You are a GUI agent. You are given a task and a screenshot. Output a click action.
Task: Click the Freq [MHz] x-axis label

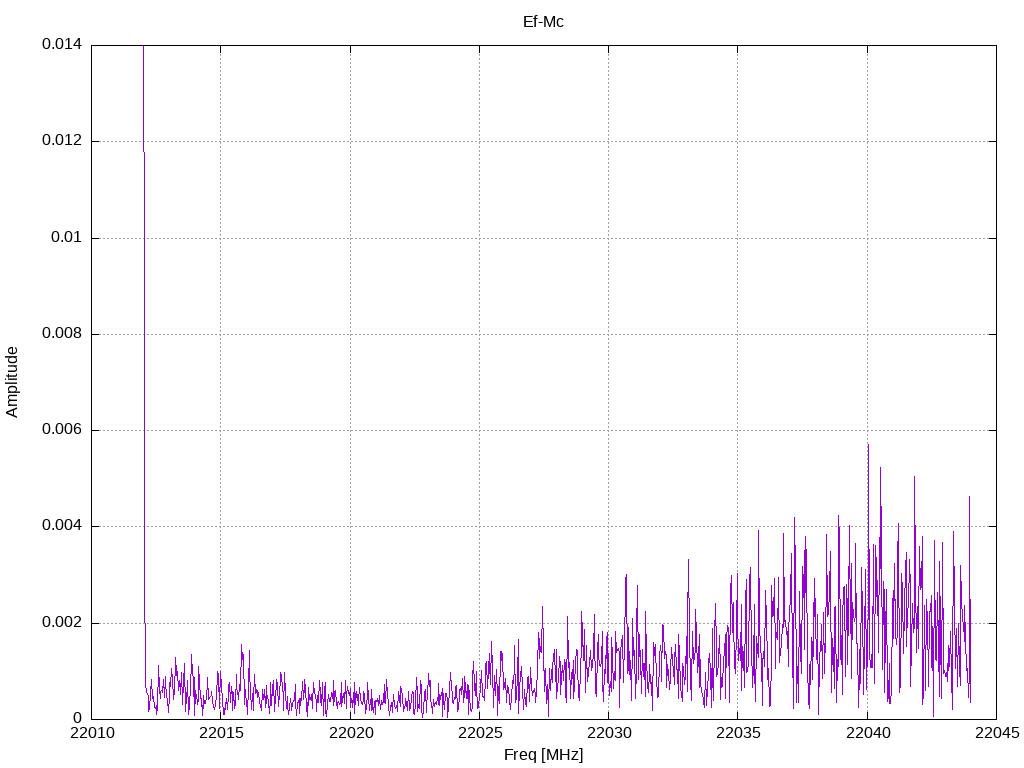coord(543,755)
